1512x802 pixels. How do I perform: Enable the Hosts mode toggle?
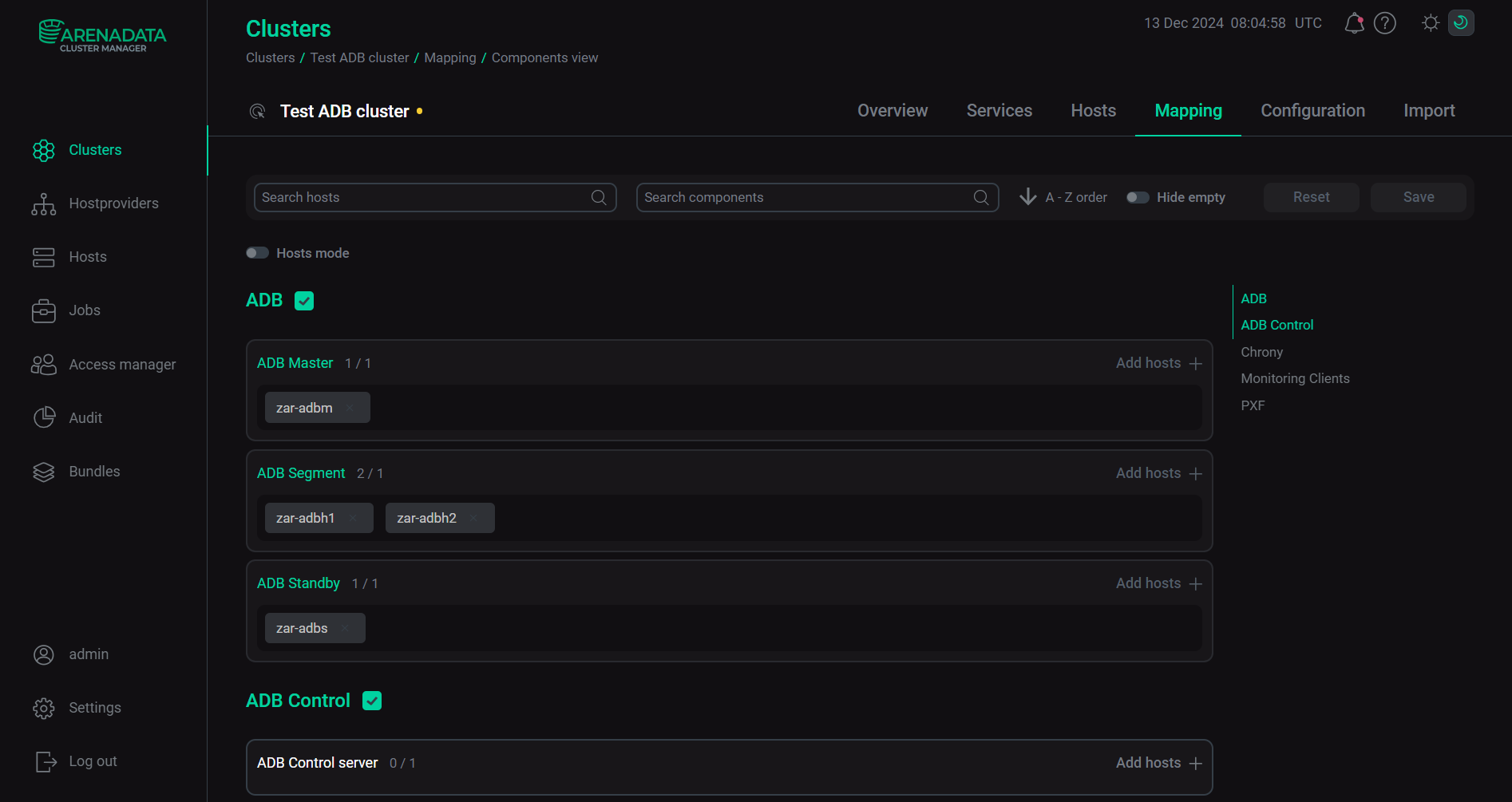click(257, 253)
